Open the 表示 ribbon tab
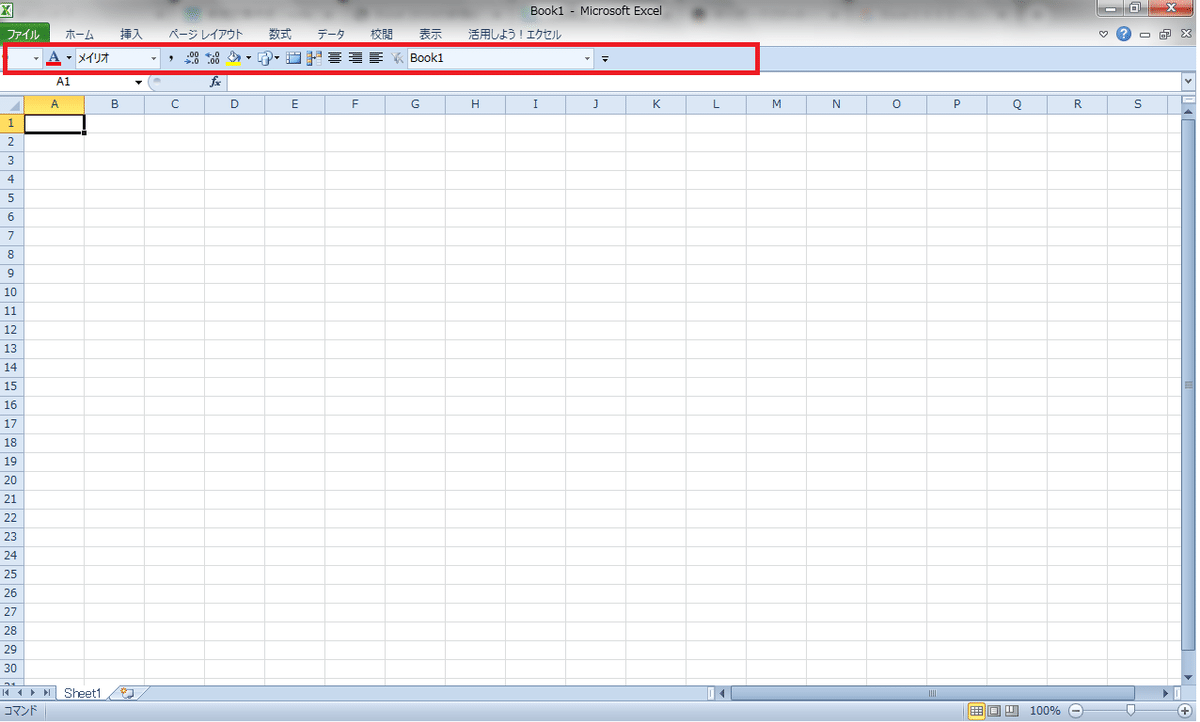 430,34
